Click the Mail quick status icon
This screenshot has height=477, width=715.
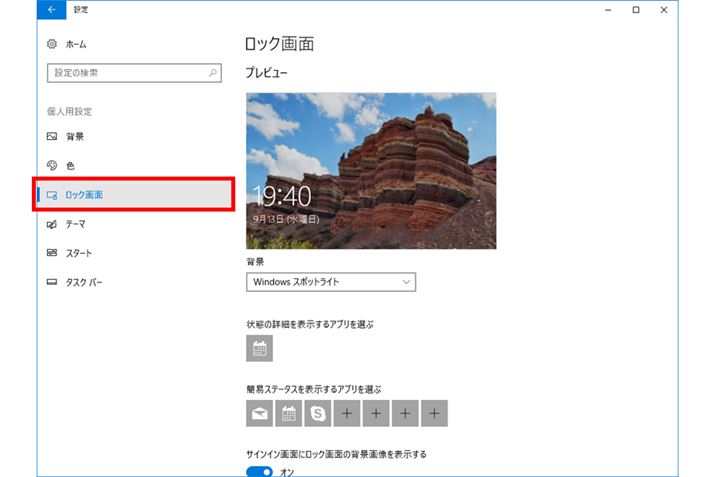click(x=259, y=413)
